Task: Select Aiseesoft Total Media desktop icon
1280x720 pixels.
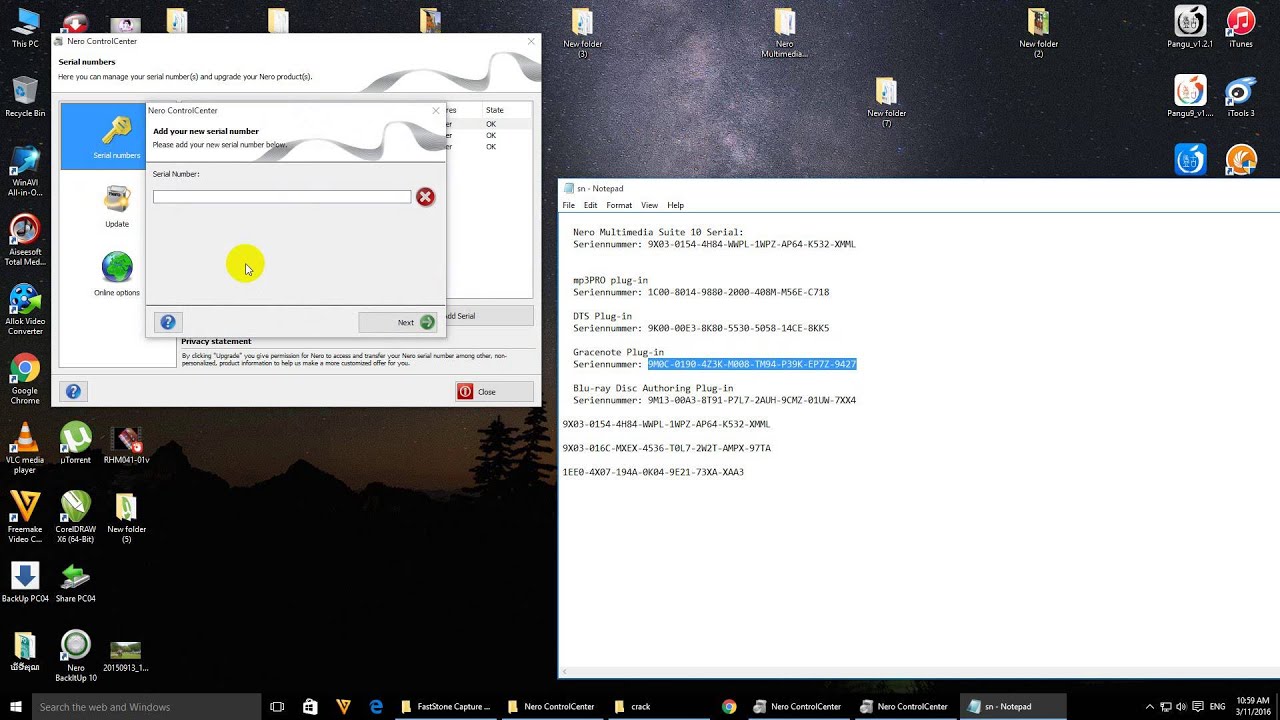Action: pos(26,241)
